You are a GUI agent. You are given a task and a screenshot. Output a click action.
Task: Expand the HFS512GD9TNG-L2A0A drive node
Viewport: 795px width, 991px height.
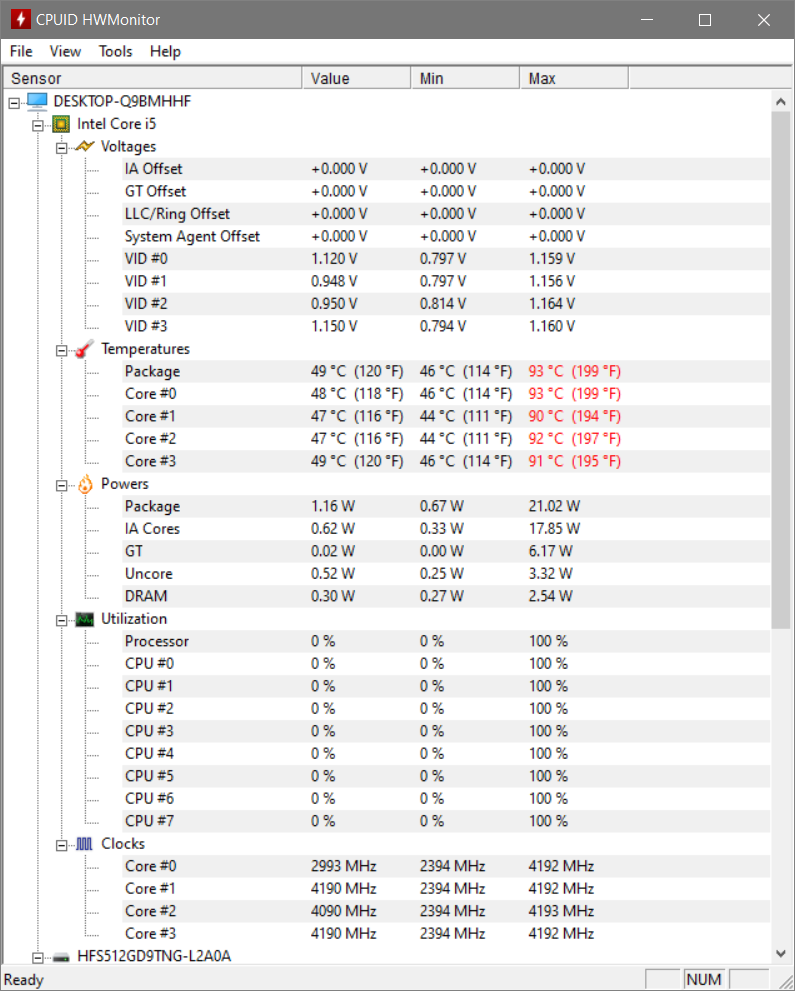37,956
